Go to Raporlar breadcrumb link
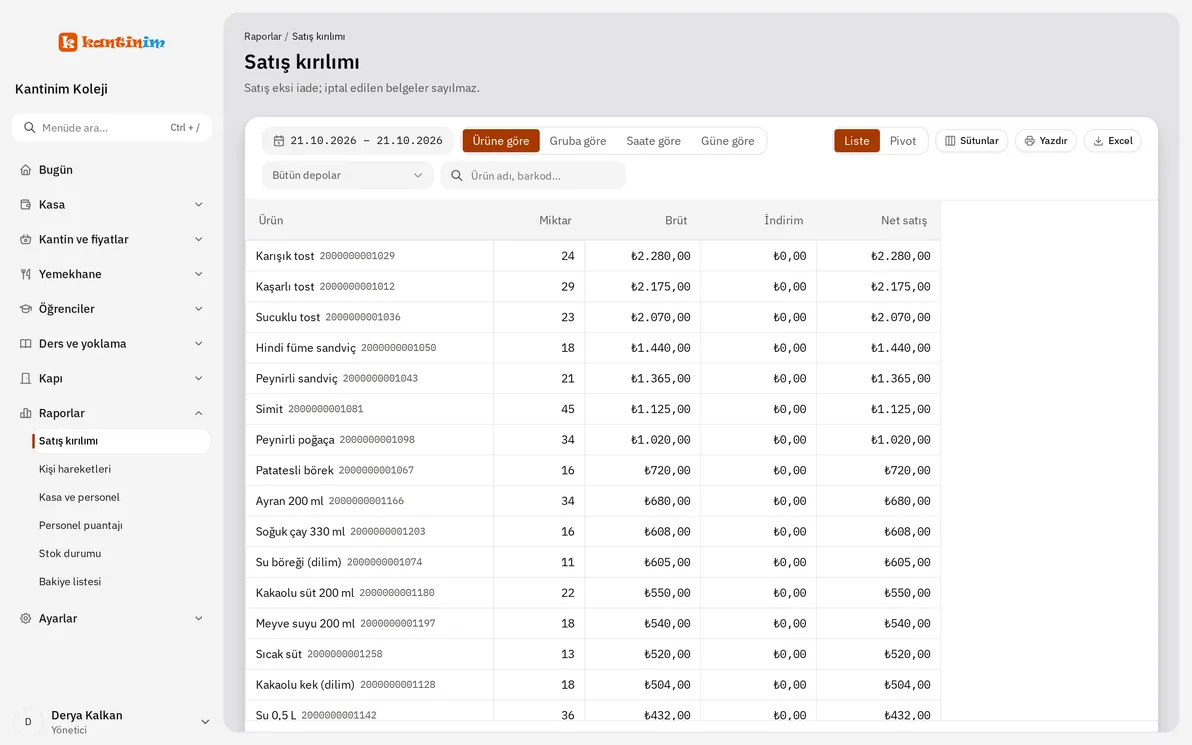Screen dimensions: 1192x745 point(262,36)
